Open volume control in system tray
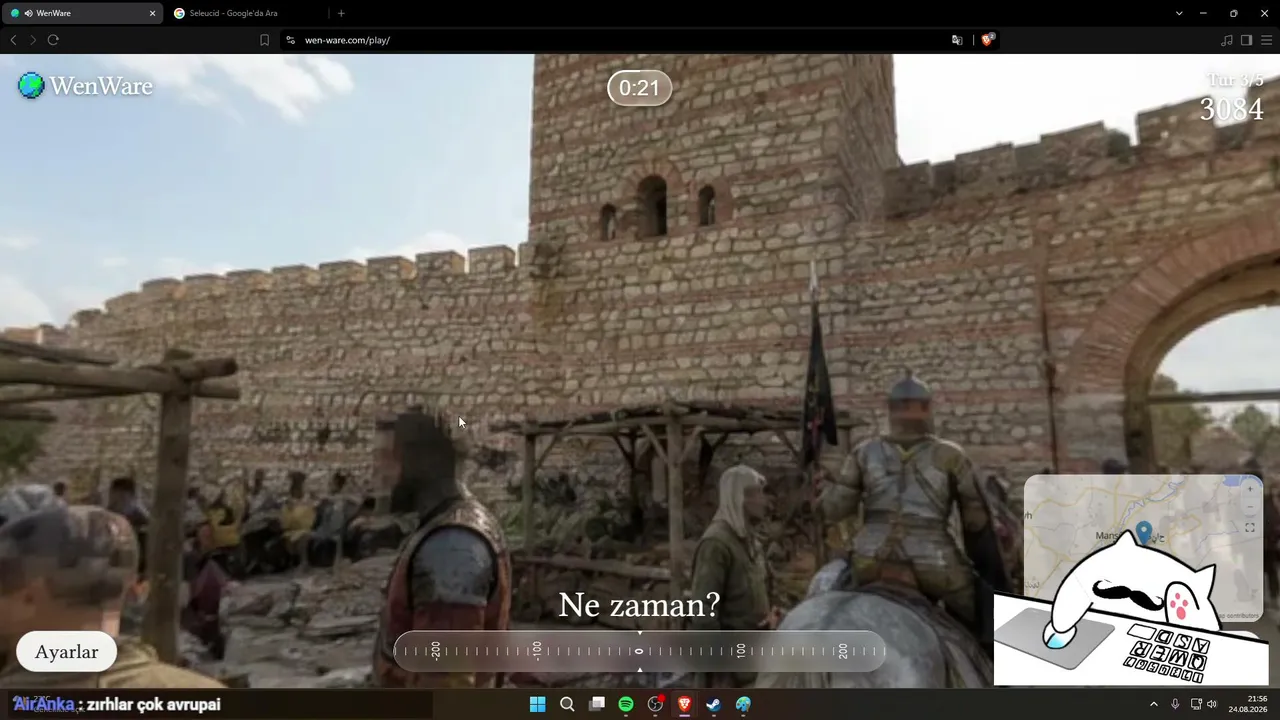 (x=1212, y=704)
